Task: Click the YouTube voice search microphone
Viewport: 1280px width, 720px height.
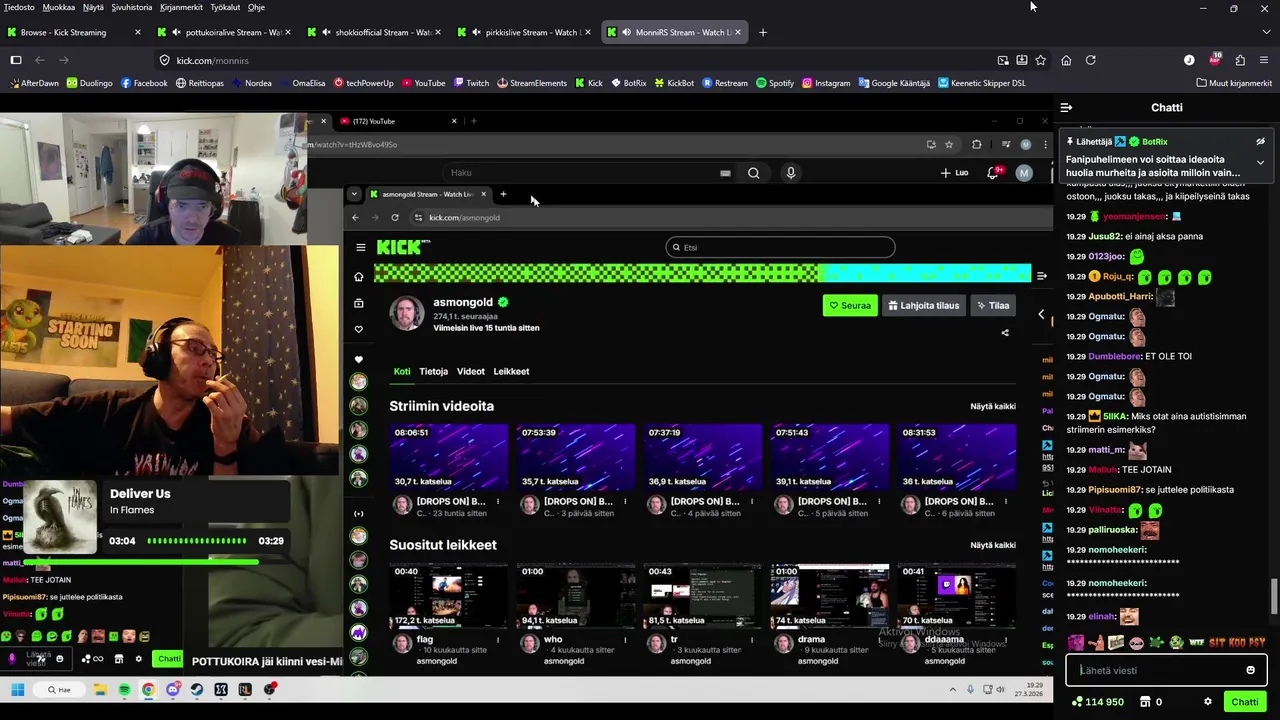Action: pos(791,173)
